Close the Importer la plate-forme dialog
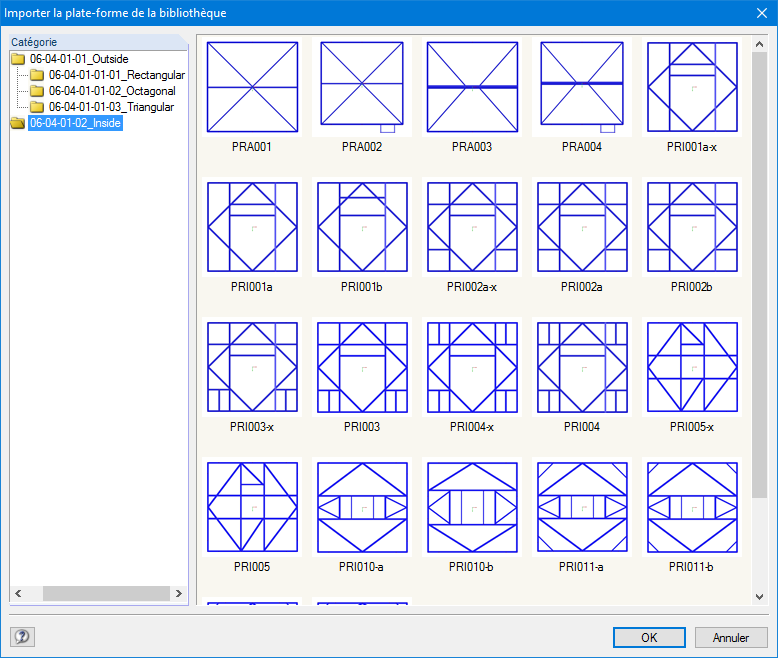The height and width of the screenshot is (658, 778). [762, 13]
